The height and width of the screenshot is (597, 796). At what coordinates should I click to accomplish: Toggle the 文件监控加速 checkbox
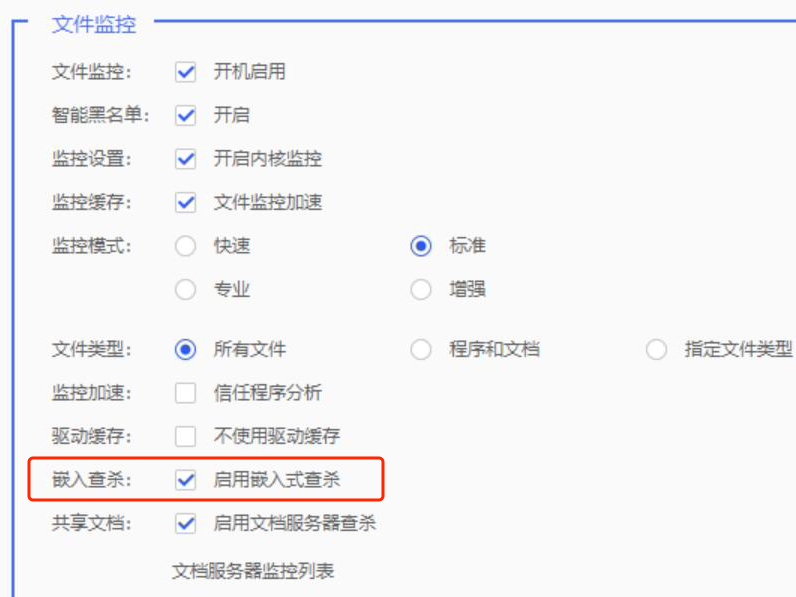click(x=185, y=202)
